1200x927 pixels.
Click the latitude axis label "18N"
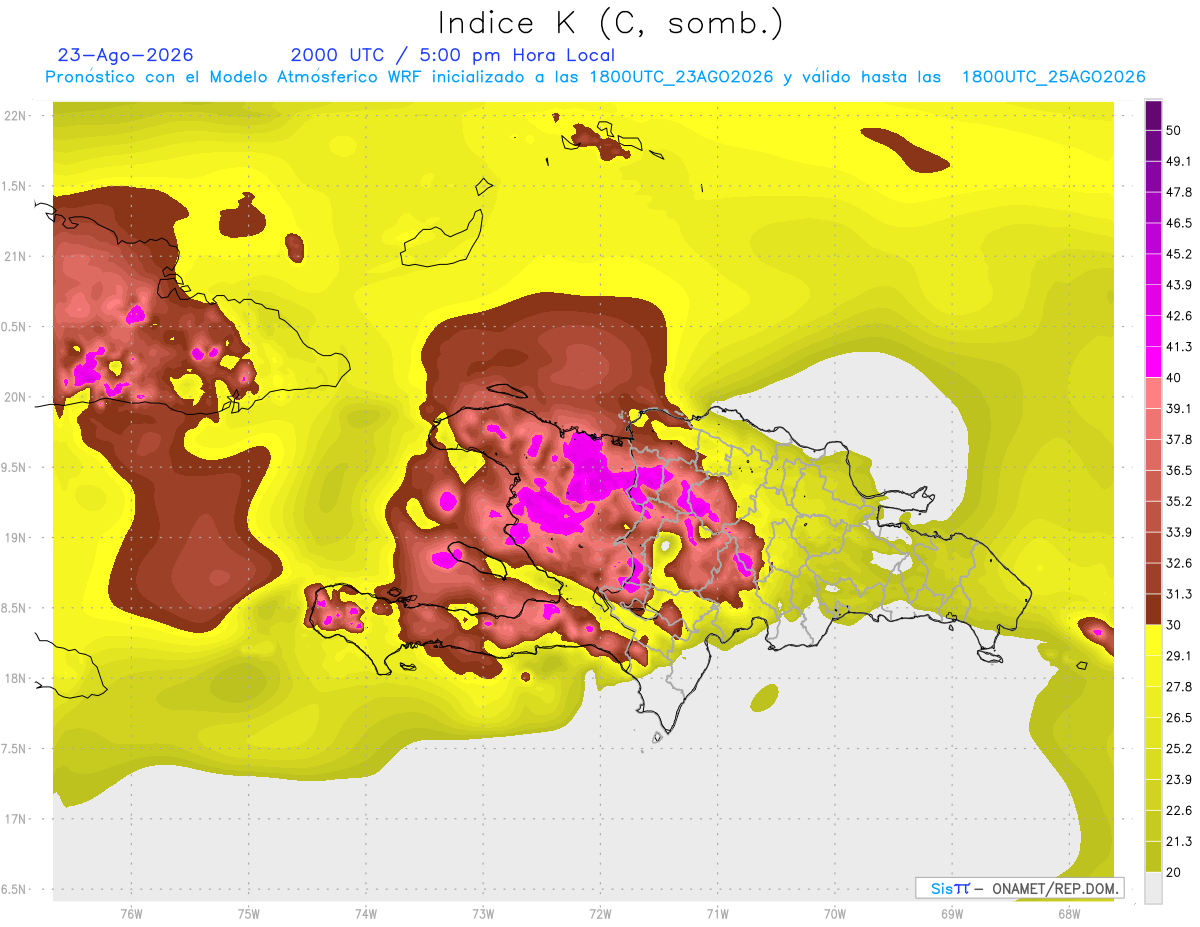17,678
